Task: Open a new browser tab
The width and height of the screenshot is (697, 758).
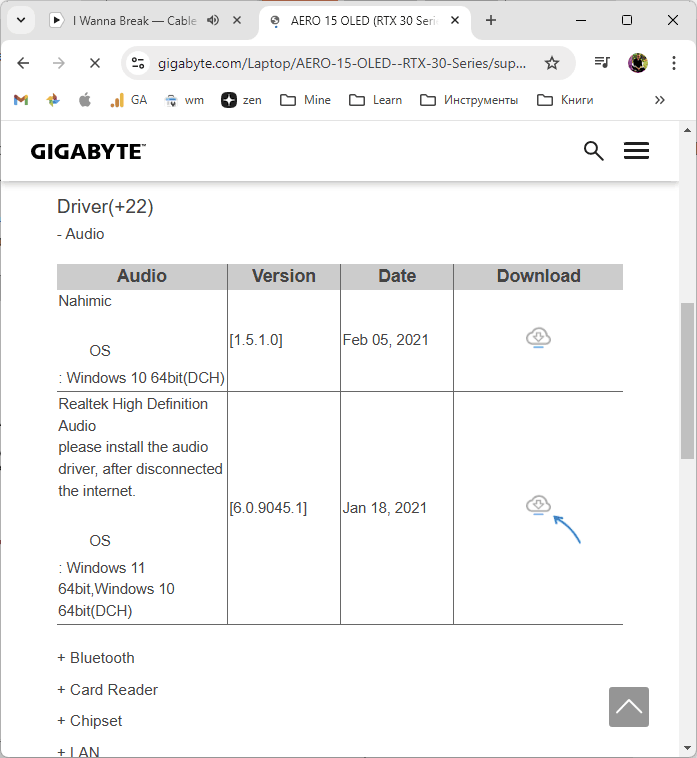Action: pos(491,20)
